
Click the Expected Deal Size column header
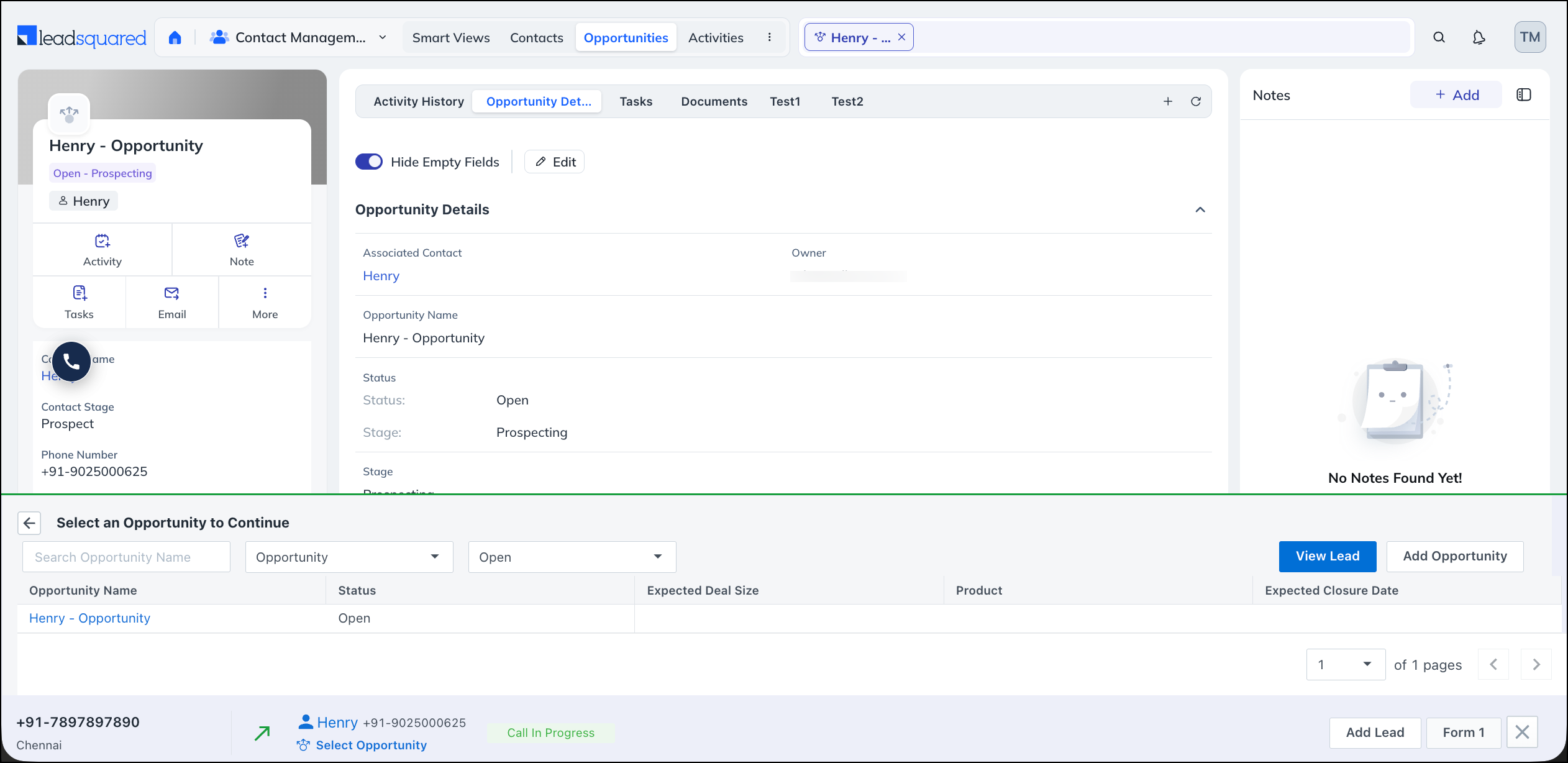pos(703,591)
